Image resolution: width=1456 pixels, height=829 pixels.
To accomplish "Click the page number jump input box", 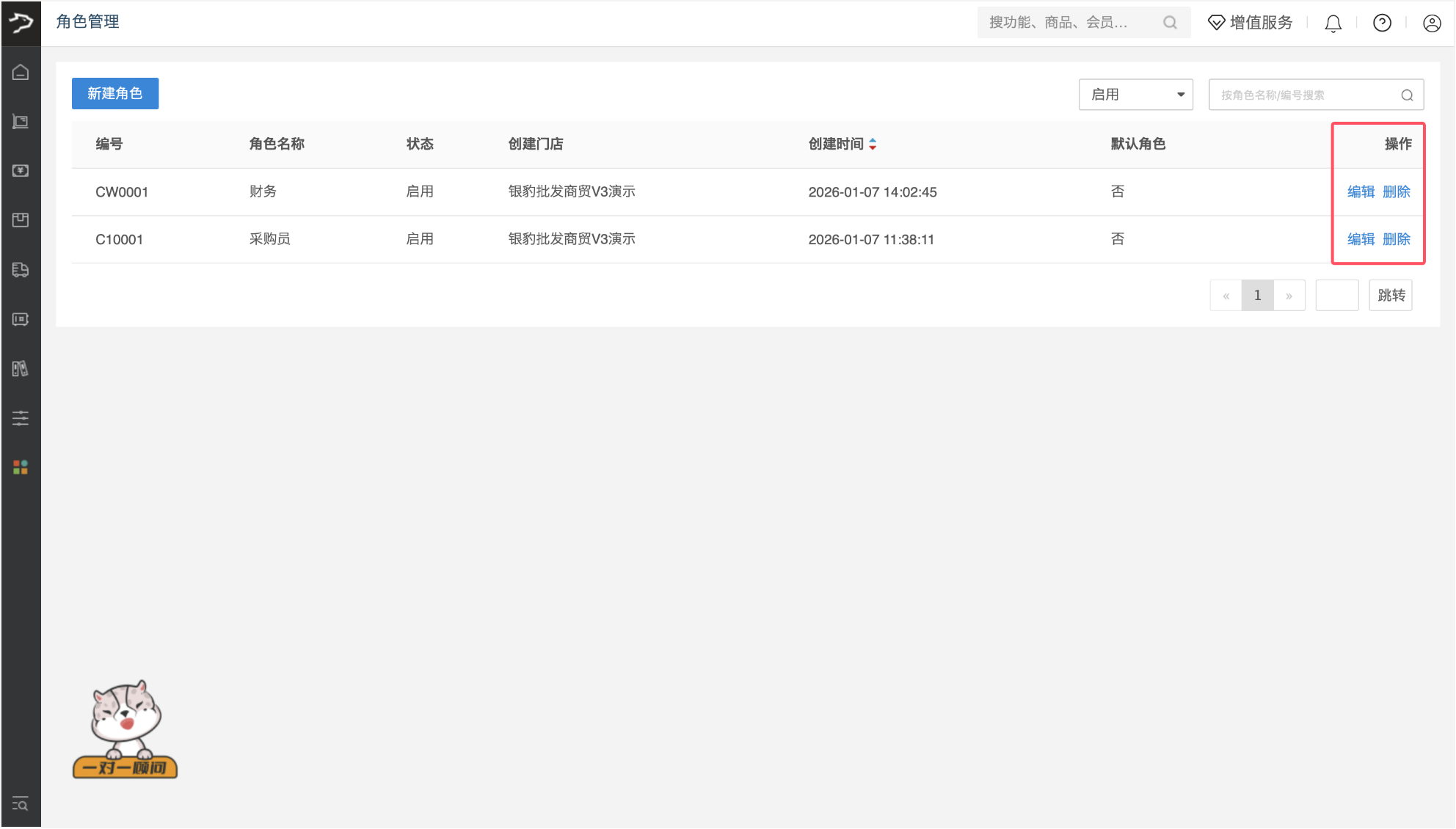I will [1336, 295].
